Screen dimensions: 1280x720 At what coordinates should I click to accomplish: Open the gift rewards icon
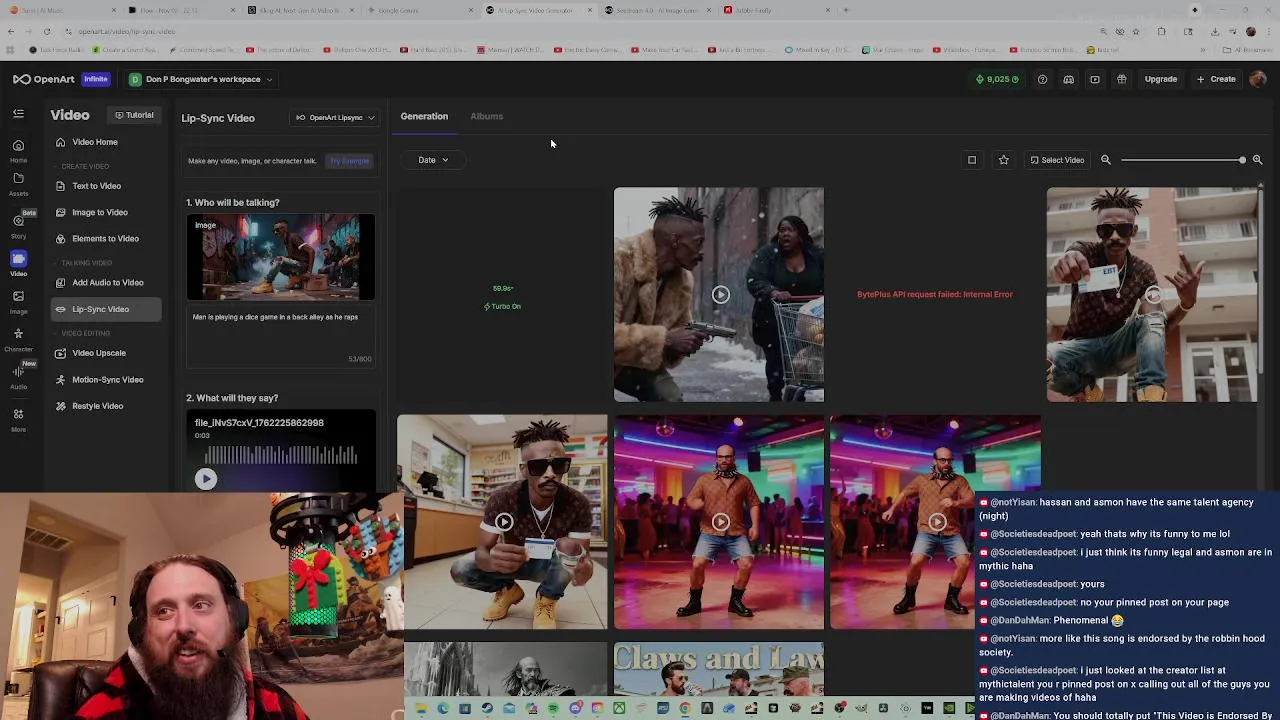(1121, 79)
